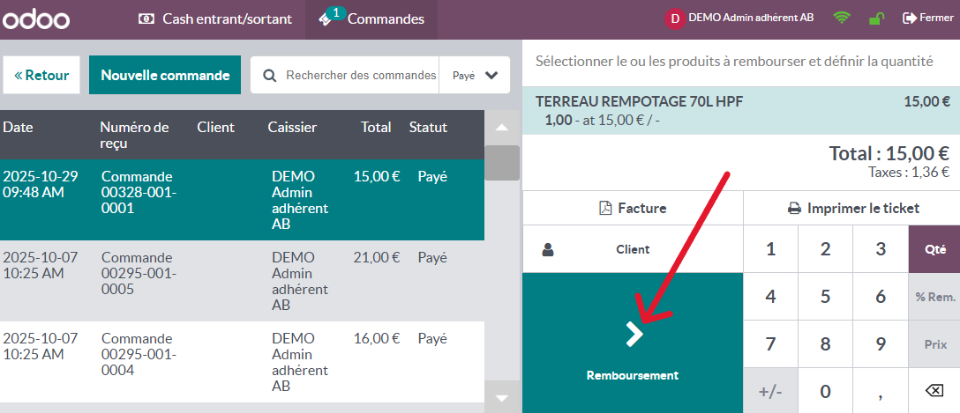Click the backspace delete key icon
Viewport: 960px width, 413px height.
click(934, 390)
